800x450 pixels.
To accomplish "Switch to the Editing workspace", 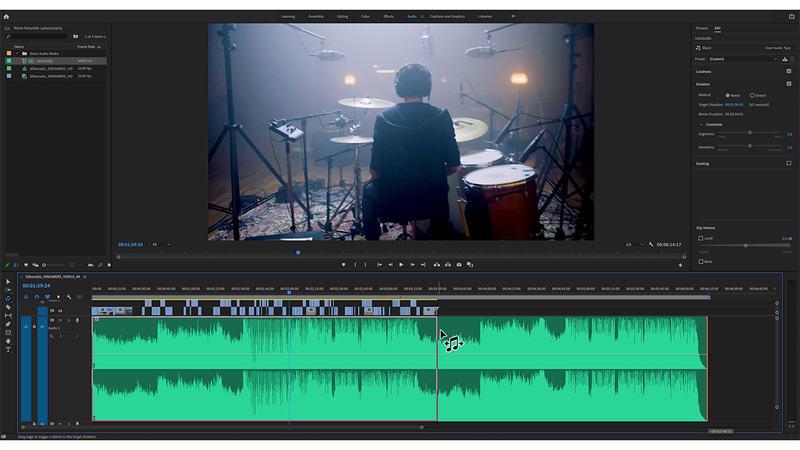I will [342, 16].
